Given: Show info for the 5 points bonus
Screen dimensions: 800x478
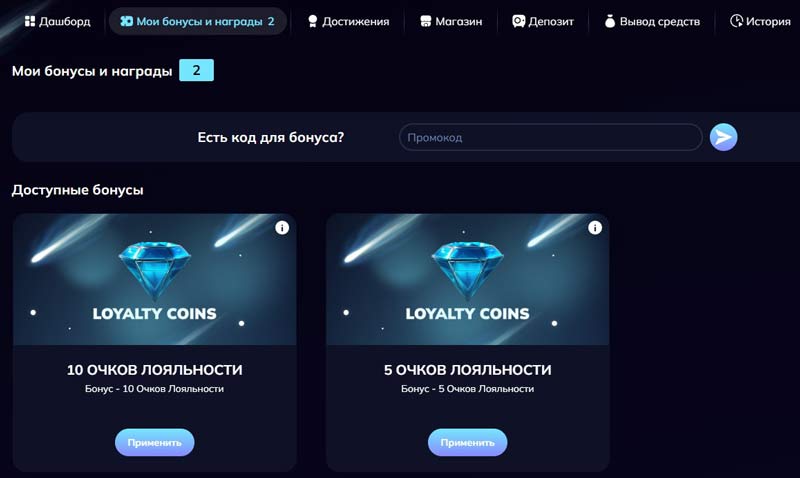Looking at the screenshot, I should click(x=595, y=228).
